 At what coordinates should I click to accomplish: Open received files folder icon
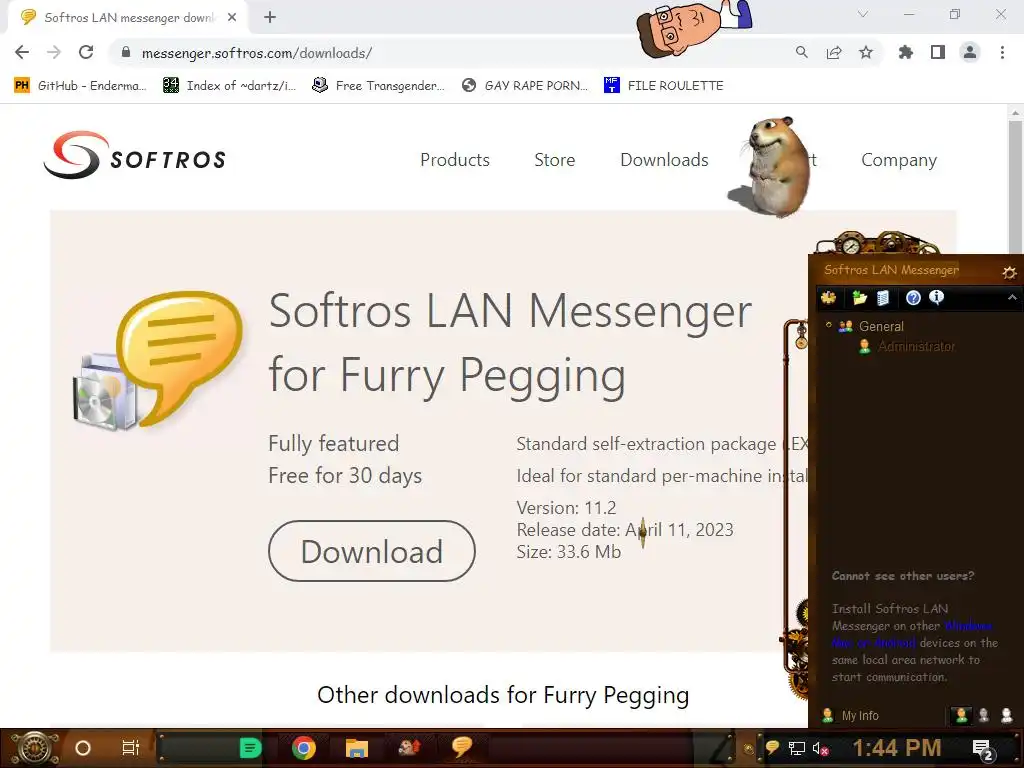pyautogui.click(x=859, y=298)
